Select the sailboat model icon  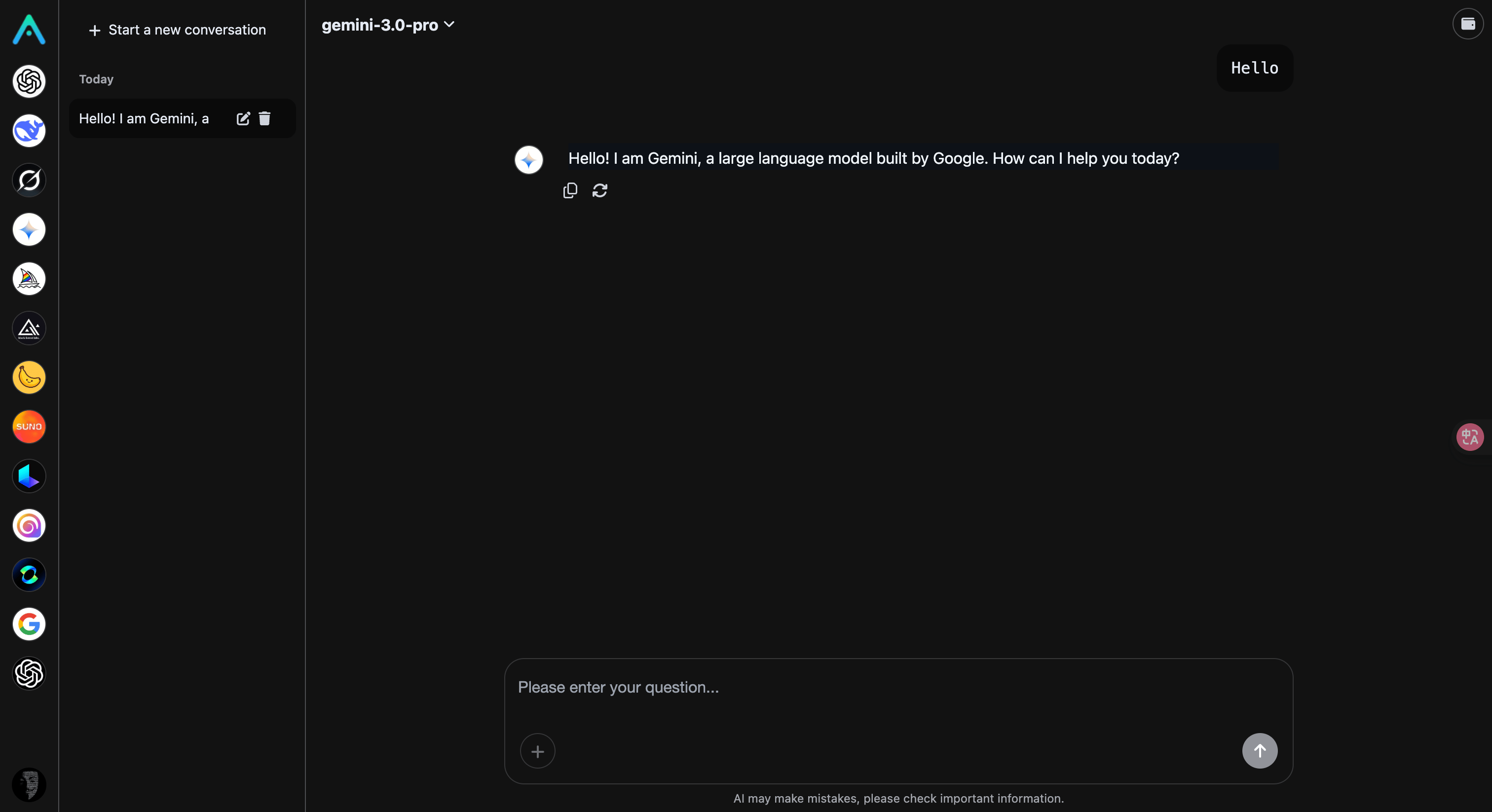[29, 279]
